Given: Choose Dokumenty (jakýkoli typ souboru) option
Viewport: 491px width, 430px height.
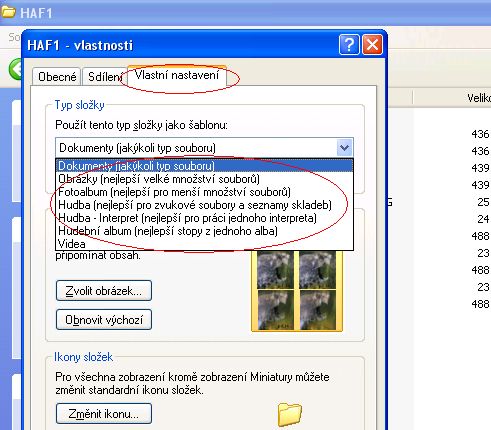Looking at the screenshot, I should [204, 166].
